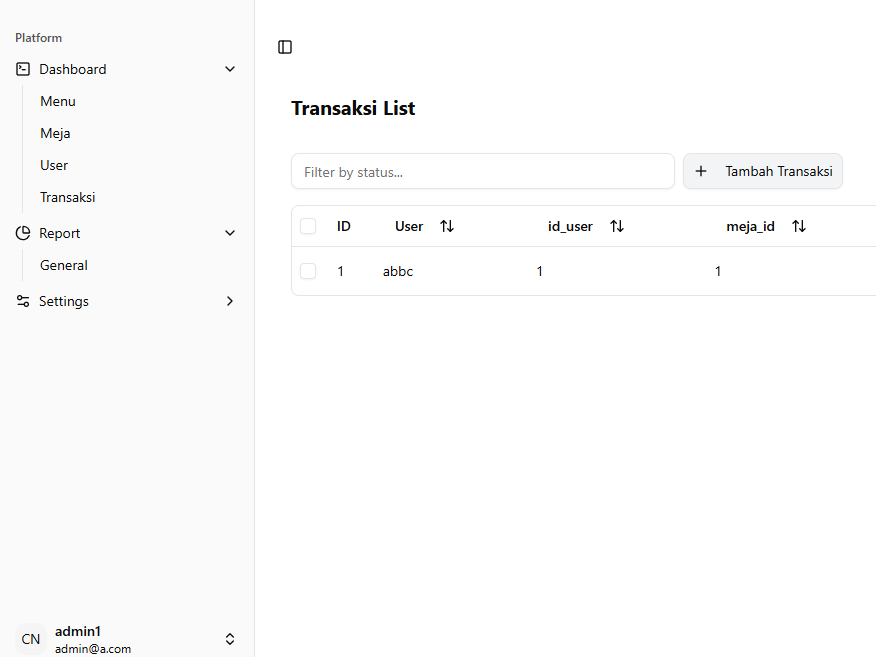Check the row 1 abbc checkbox
Image resolution: width=876 pixels, height=657 pixels.
click(x=308, y=271)
